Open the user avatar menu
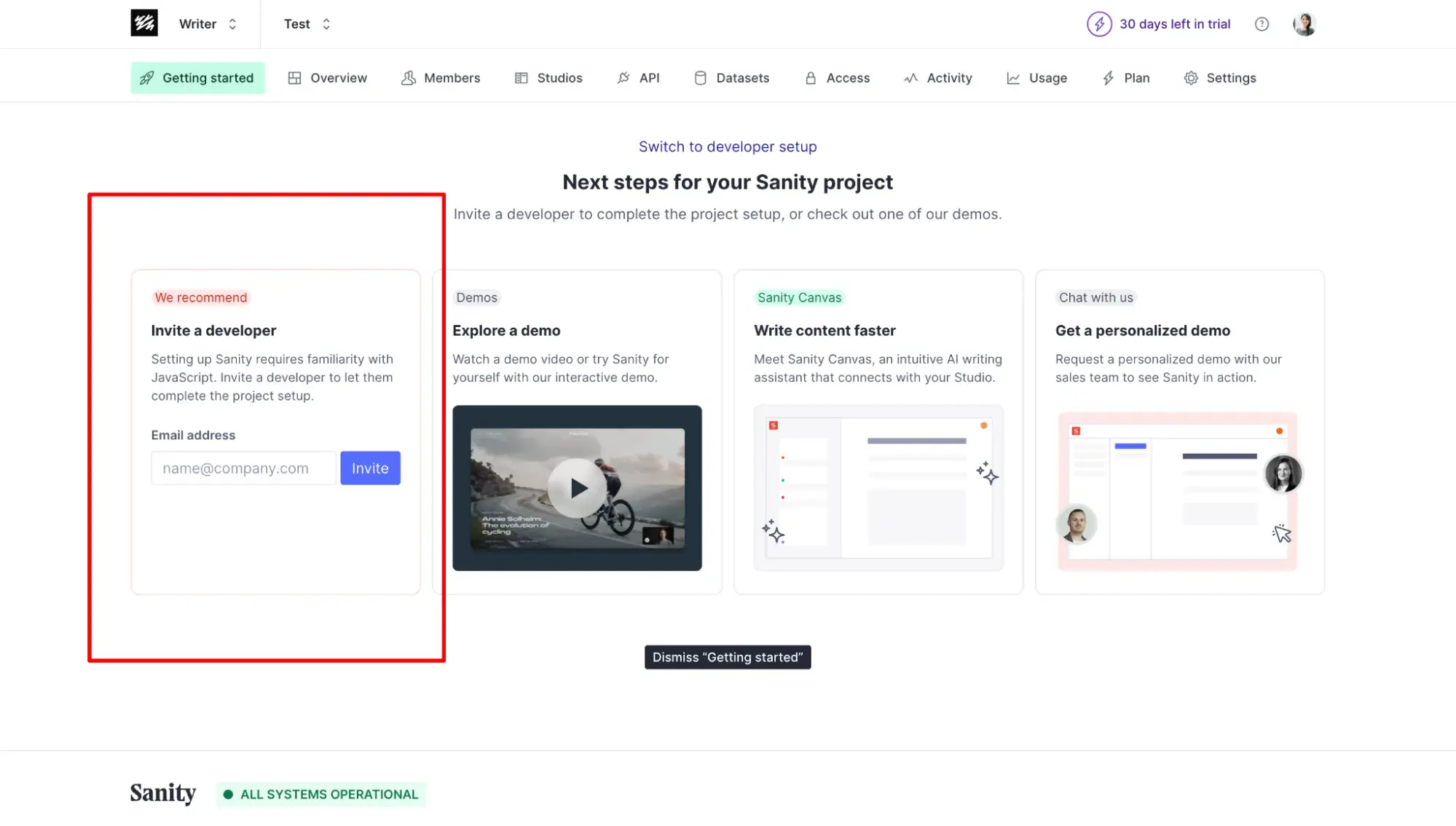1456x826 pixels. [1305, 24]
